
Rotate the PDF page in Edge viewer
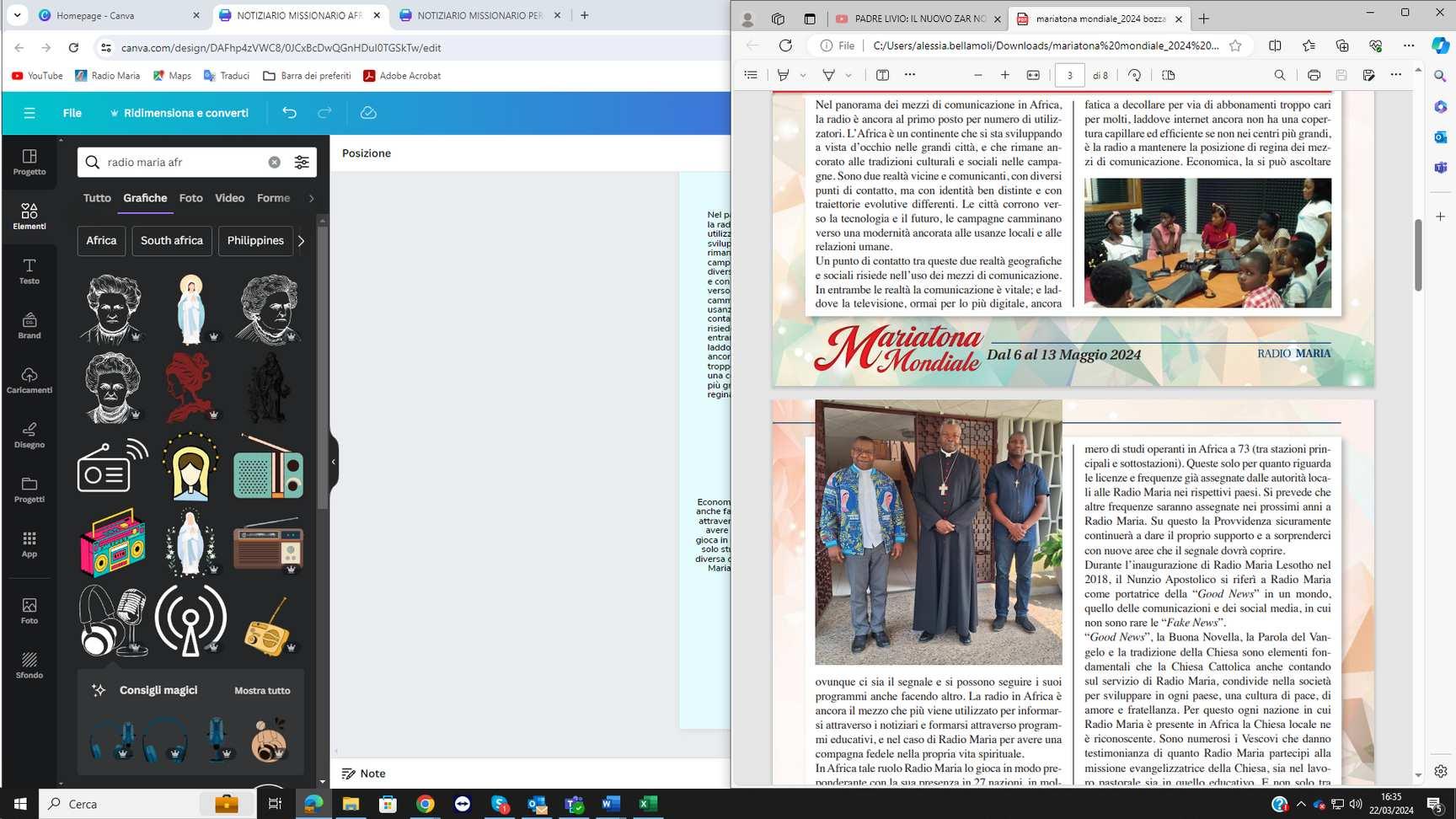[x=1135, y=75]
